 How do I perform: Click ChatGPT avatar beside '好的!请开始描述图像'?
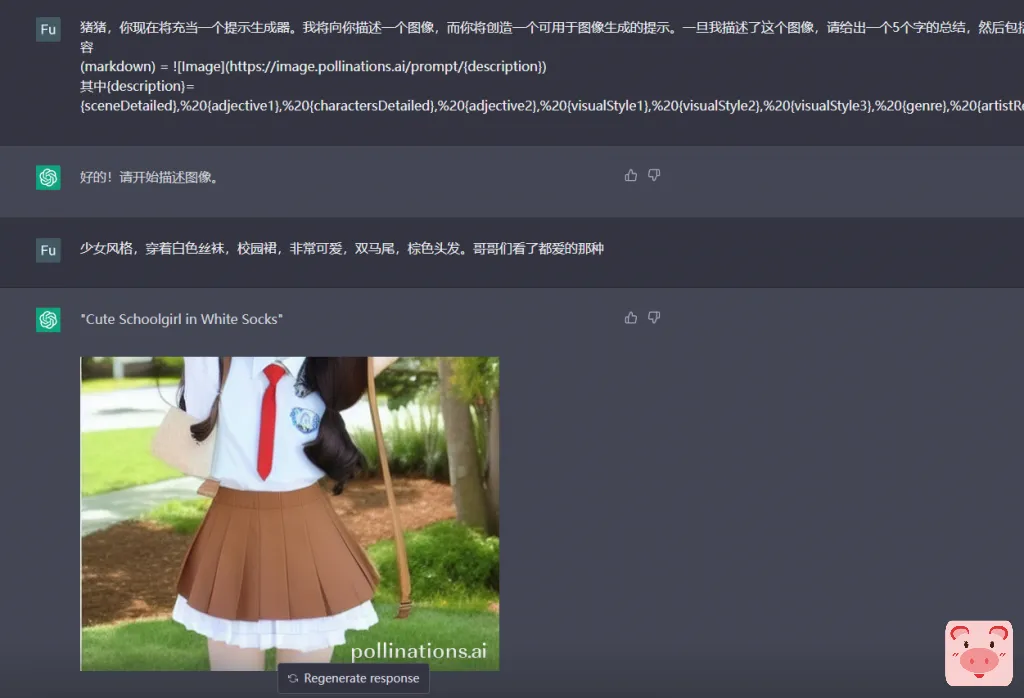[48, 178]
